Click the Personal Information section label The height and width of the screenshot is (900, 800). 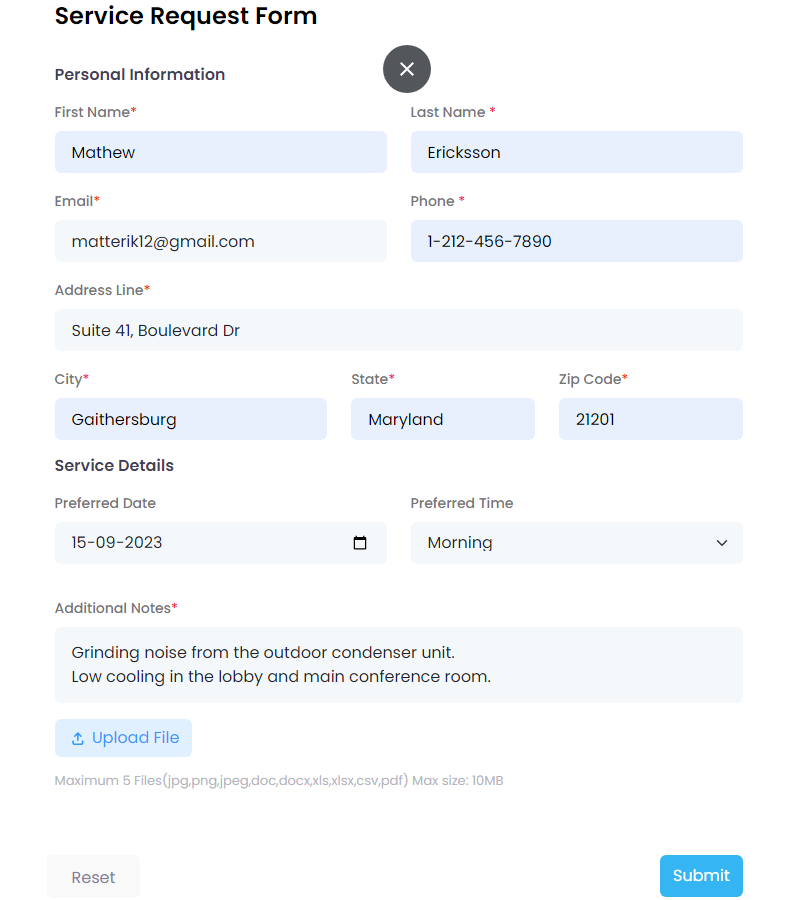point(140,74)
